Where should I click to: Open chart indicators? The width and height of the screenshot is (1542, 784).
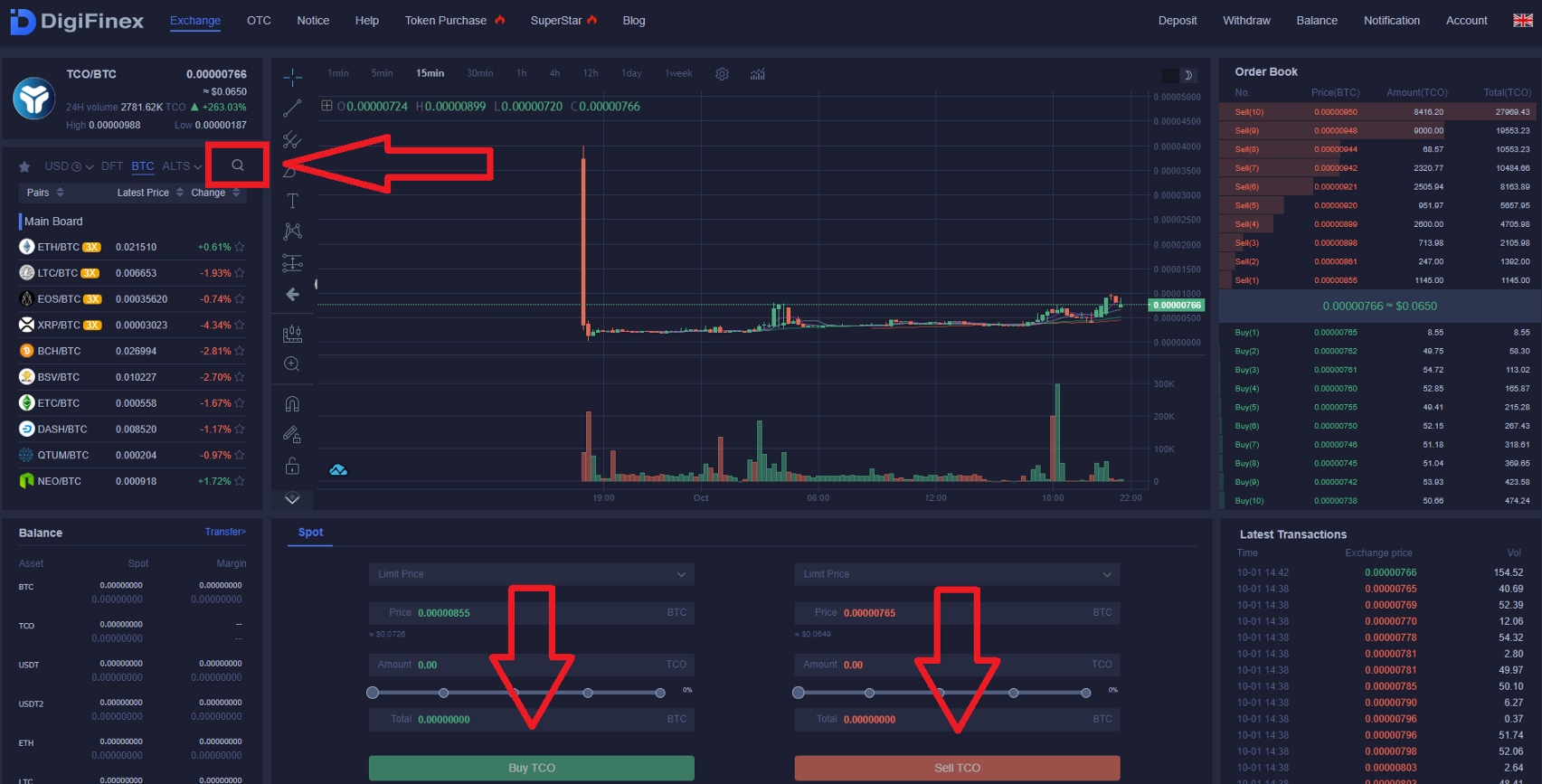click(758, 74)
